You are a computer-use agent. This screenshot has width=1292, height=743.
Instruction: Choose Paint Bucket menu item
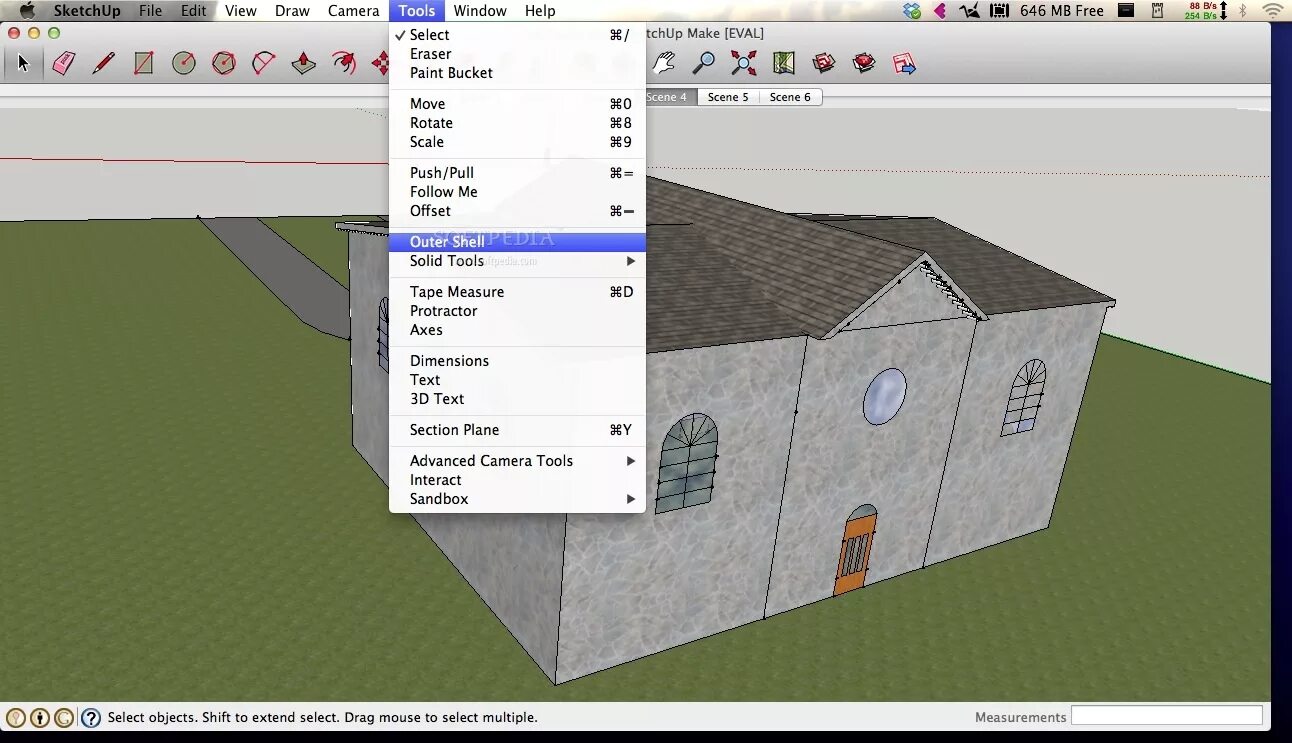[x=517, y=73]
